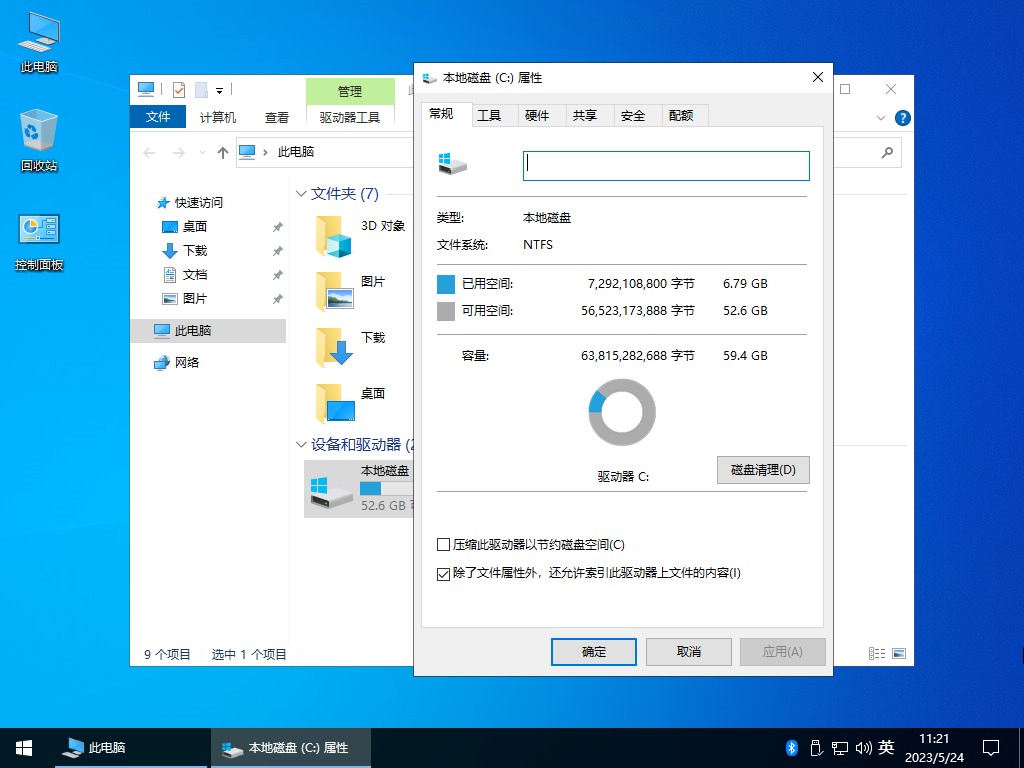Select 图片 in the quick access list
Viewport: 1024px width, 768px height.
click(x=195, y=299)
